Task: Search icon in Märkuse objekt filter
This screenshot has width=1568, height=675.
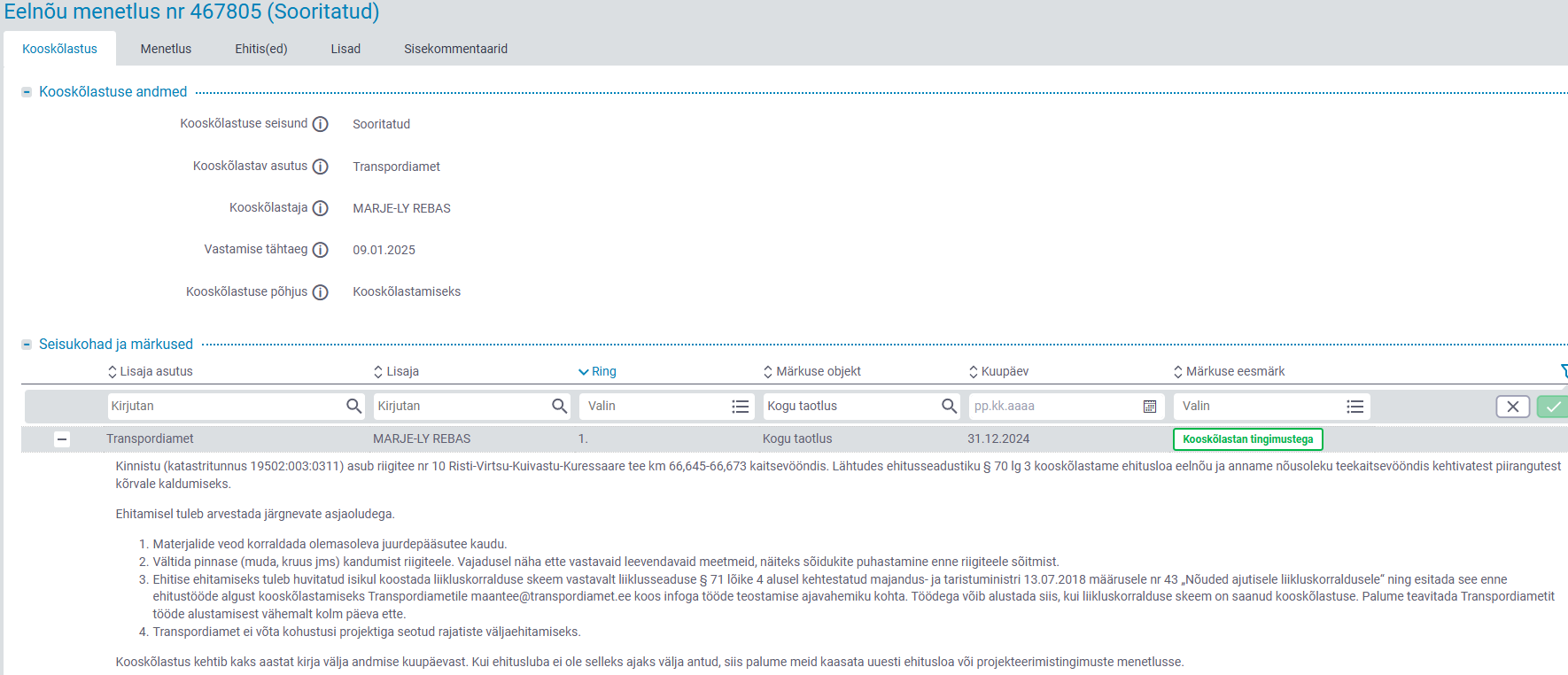Action: (950, 406)
